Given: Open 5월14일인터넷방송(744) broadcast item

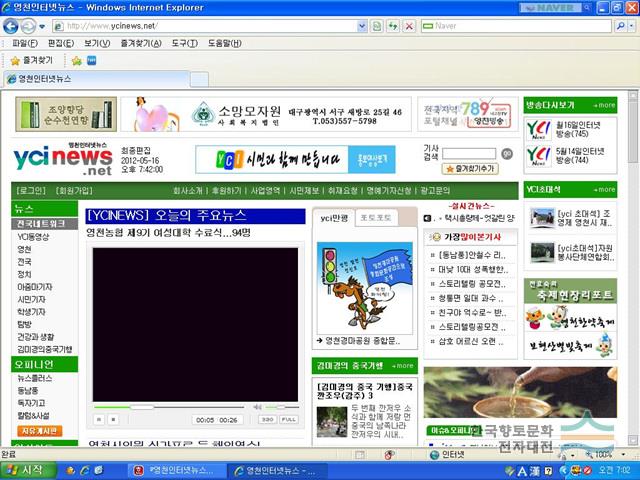Looking at the screenshot, I should coord(570,156).
